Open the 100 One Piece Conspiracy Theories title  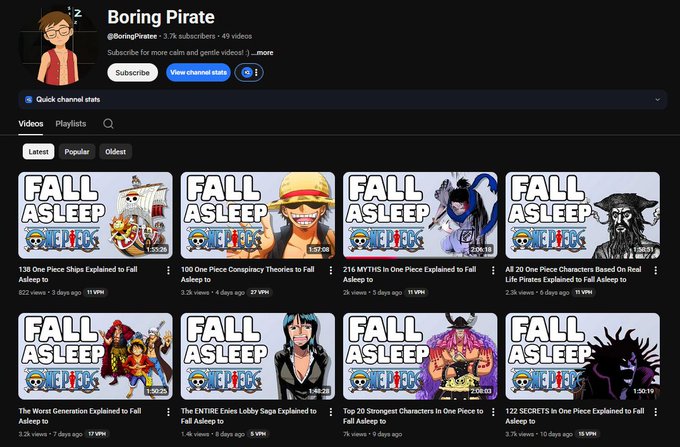(248, 274)
